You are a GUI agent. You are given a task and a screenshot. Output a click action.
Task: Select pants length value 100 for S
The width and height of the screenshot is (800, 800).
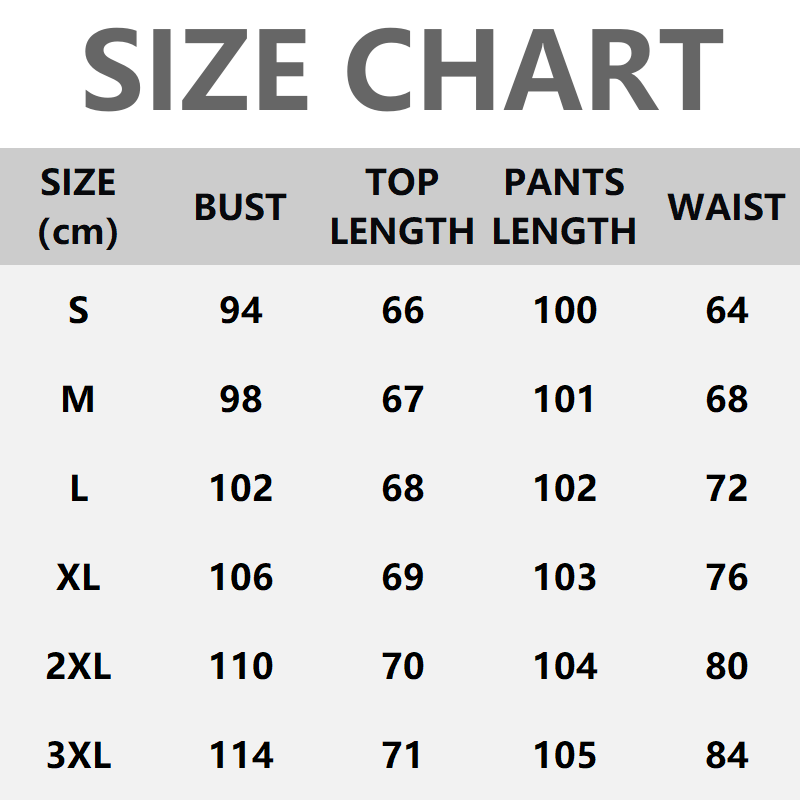(565, 311)
